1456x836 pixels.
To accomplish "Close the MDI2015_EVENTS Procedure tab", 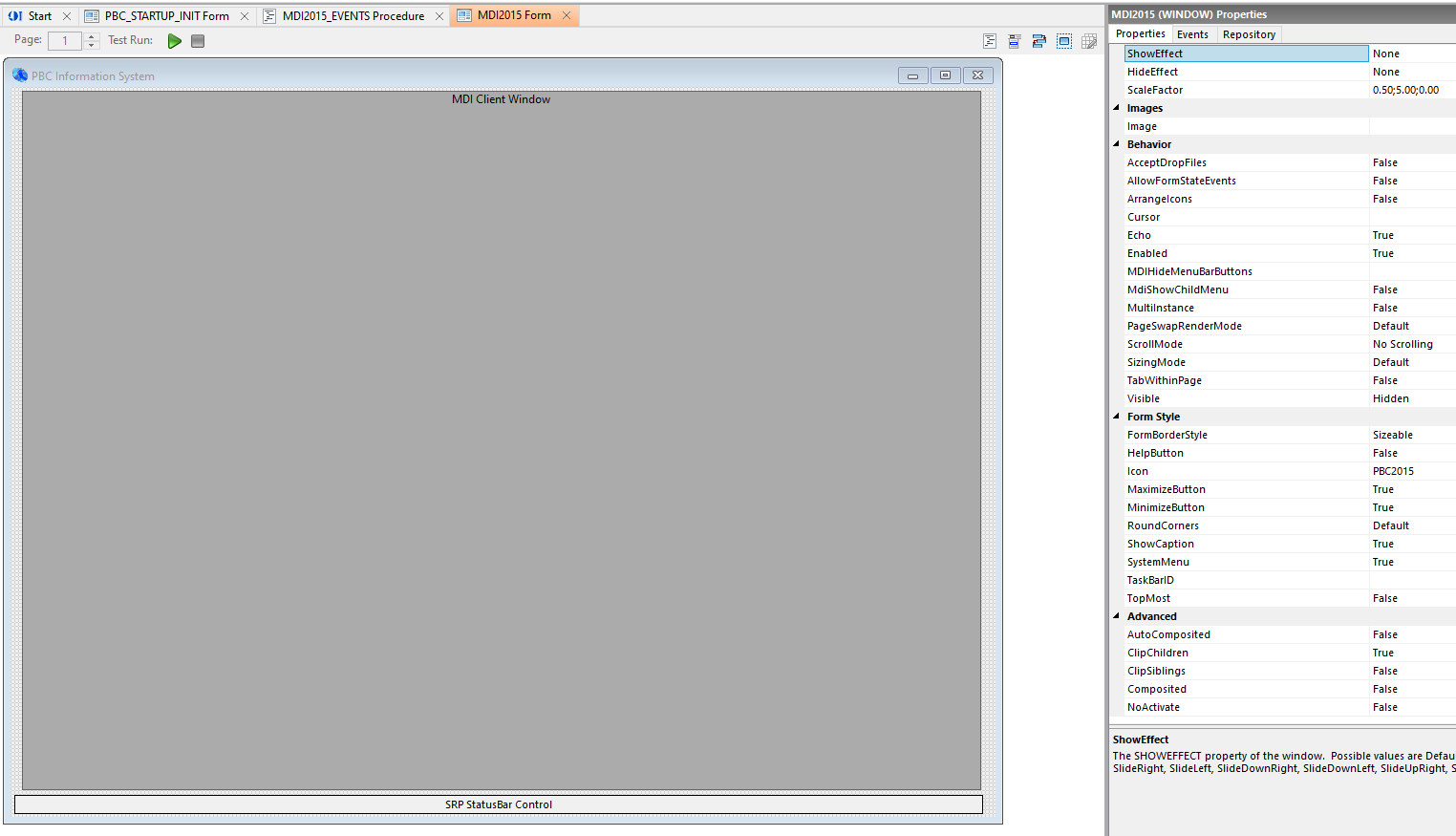I will coord(439,16).
